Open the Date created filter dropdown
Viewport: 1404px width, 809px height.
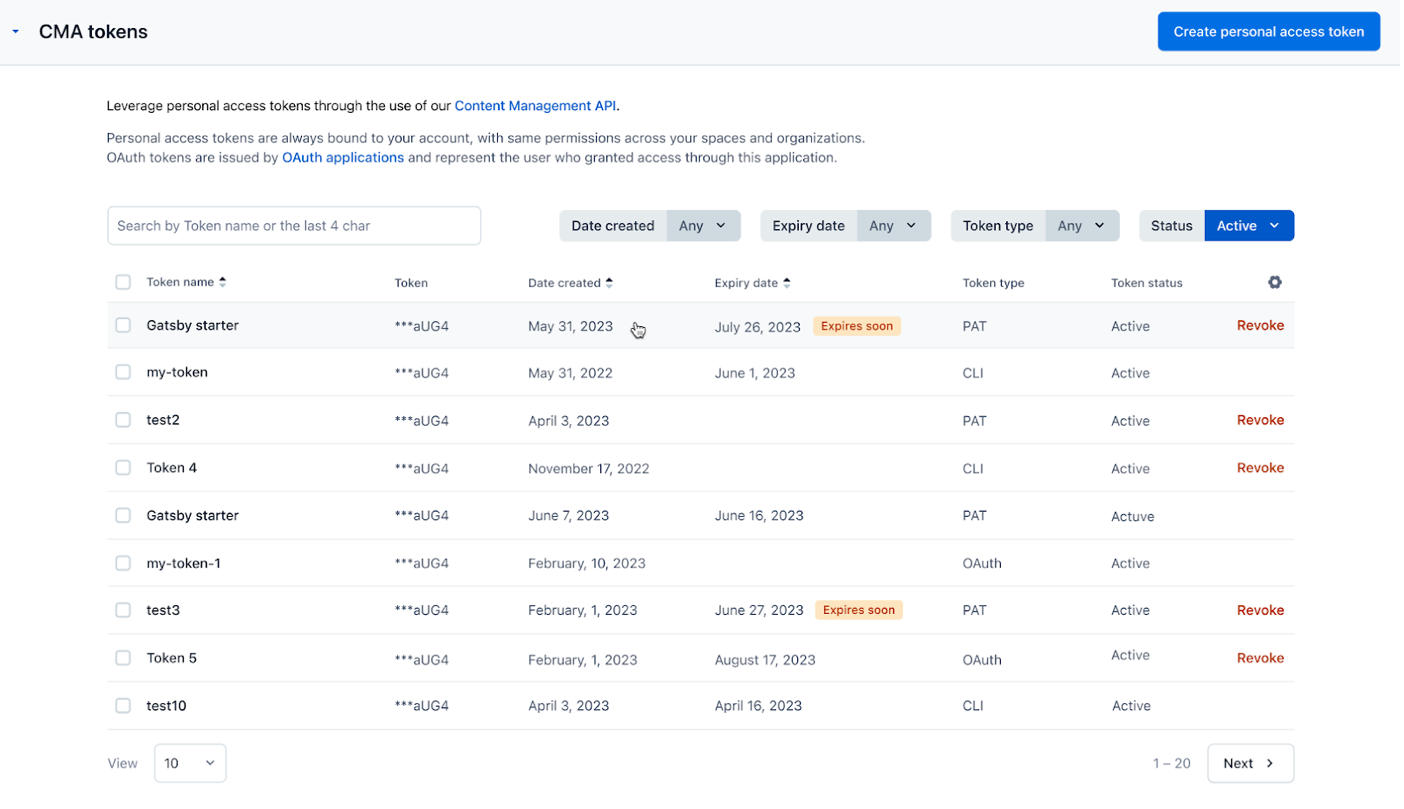pos(703,226)
